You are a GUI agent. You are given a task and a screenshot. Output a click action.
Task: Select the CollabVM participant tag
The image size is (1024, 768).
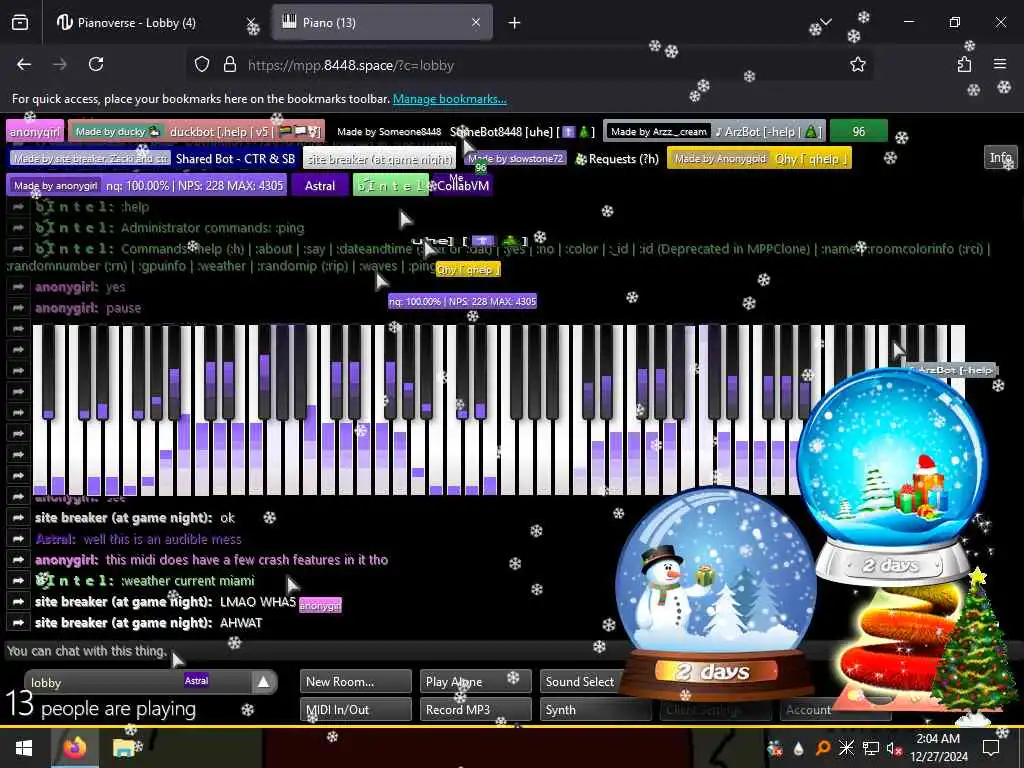(462, 186)
